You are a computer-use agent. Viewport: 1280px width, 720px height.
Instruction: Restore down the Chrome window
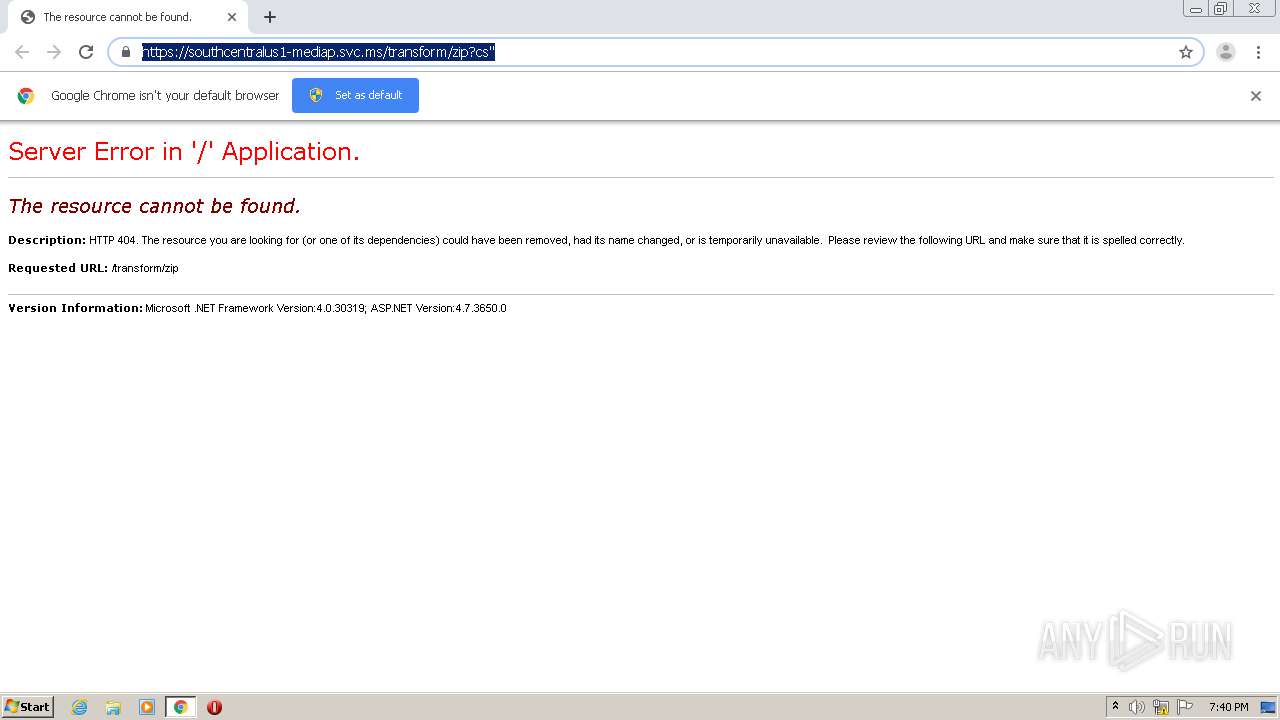click(x=1221, y=9)
